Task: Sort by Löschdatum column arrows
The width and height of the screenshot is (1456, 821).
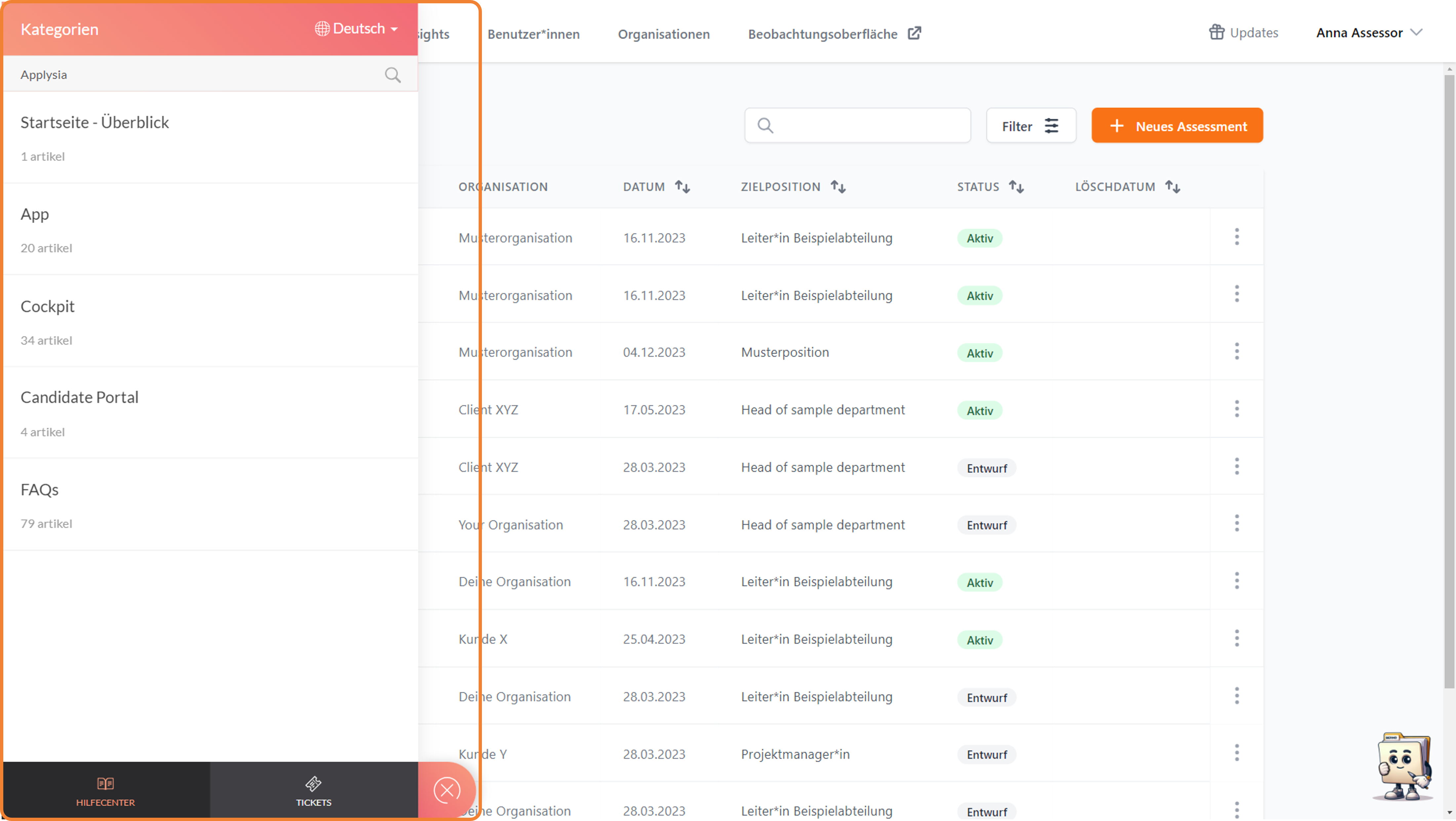Action: click(1172, 186)
